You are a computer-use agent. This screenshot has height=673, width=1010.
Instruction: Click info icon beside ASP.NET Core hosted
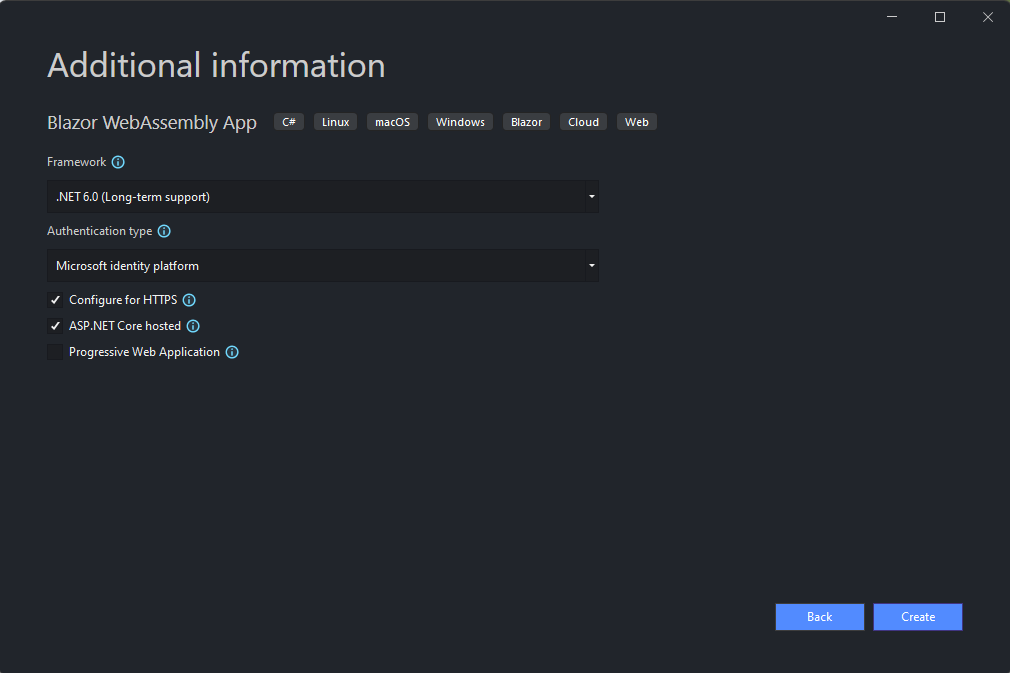[x=193, y=326]
